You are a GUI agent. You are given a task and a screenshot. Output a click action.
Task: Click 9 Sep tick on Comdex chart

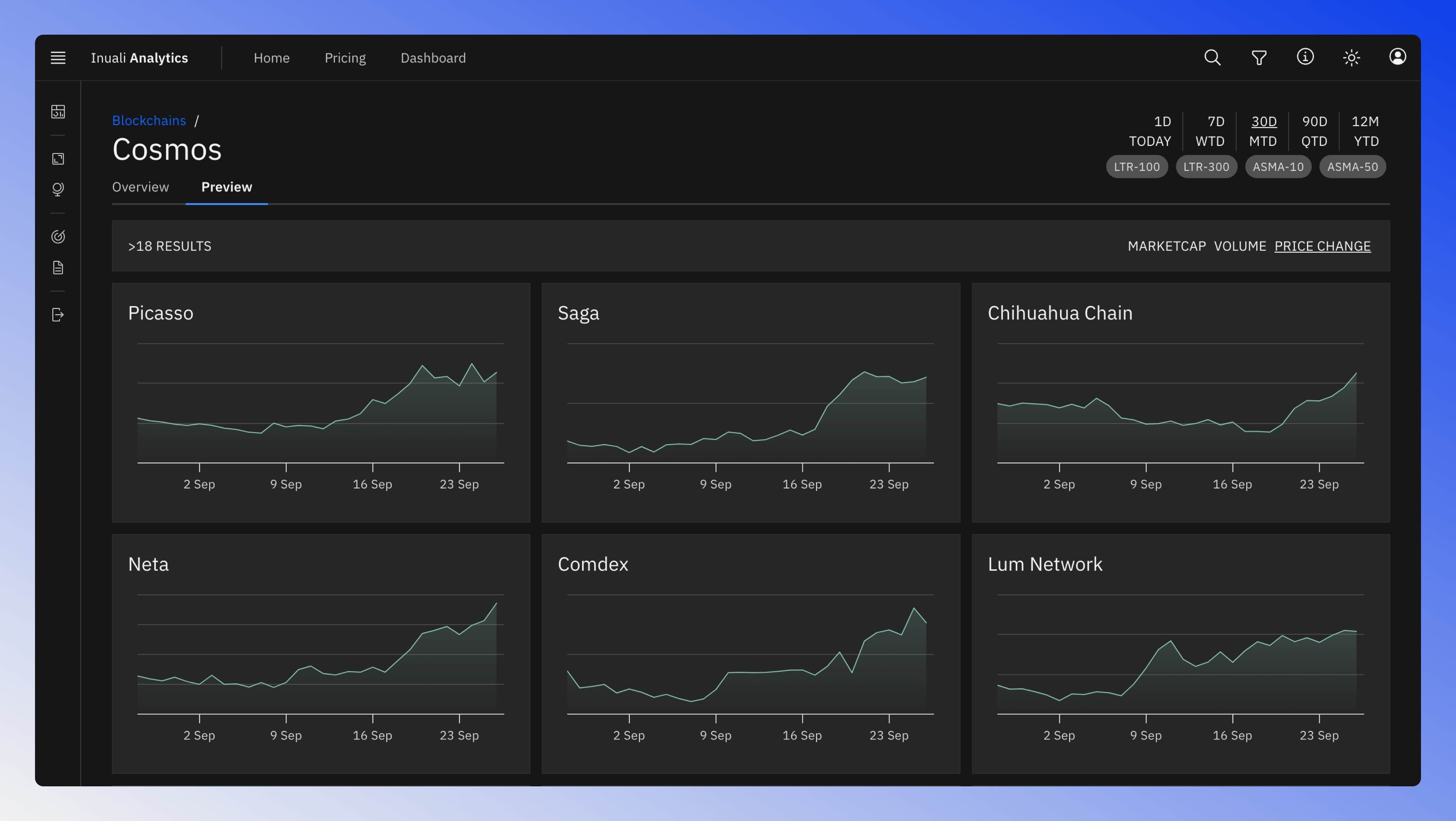point(716,736)
